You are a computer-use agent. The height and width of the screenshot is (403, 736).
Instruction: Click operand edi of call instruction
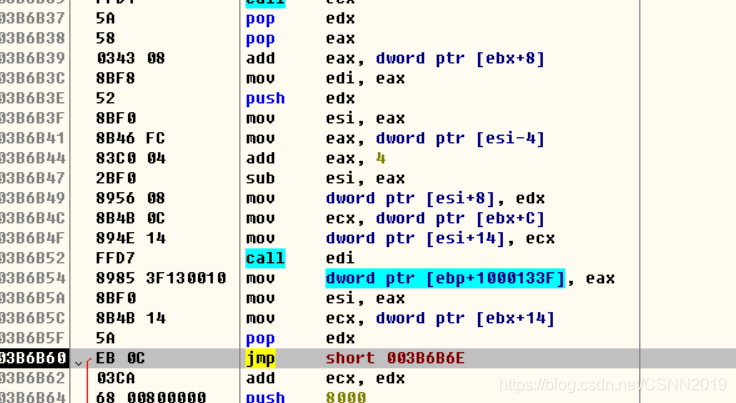340,258
